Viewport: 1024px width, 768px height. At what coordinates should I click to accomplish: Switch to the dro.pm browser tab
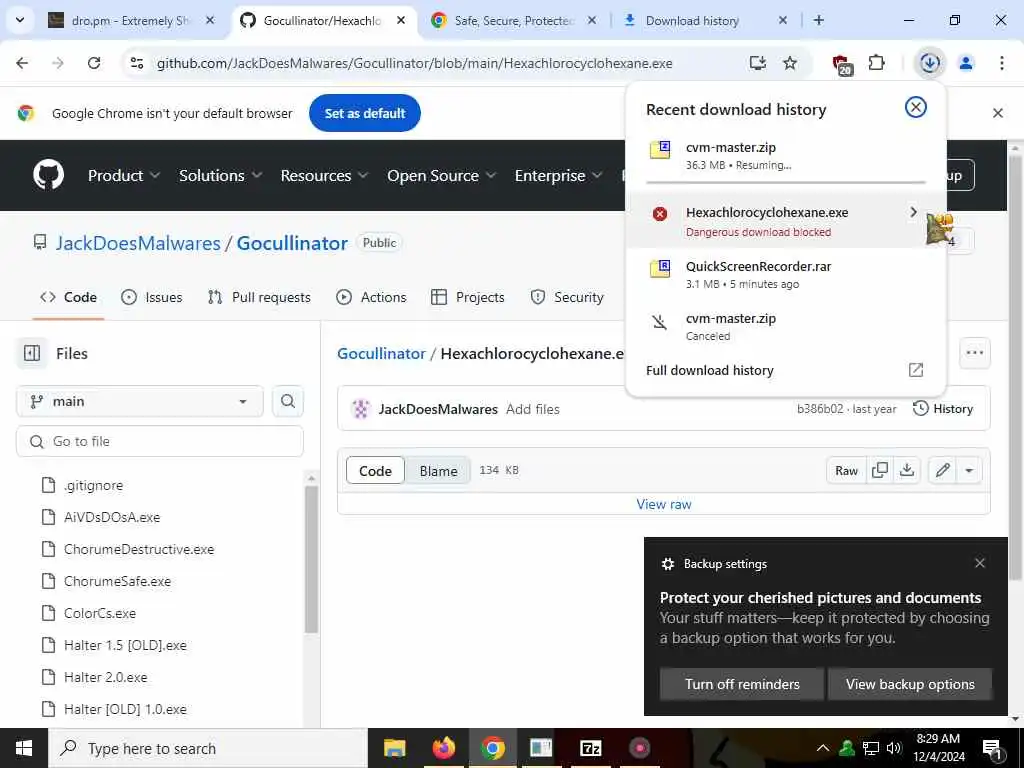pos(130,20)
